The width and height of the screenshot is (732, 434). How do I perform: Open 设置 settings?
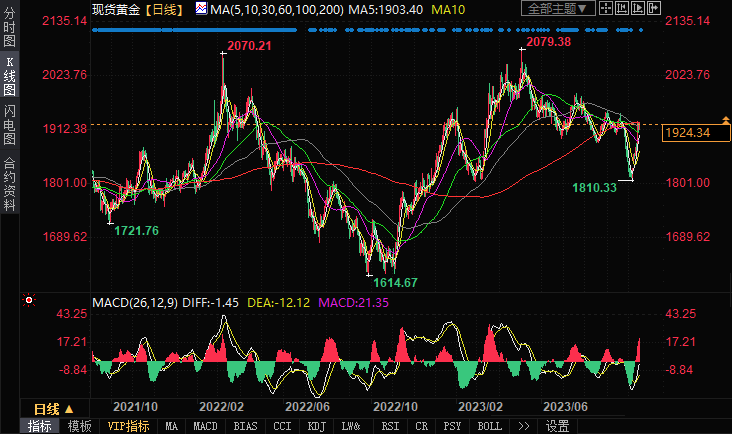pos(557,426)
